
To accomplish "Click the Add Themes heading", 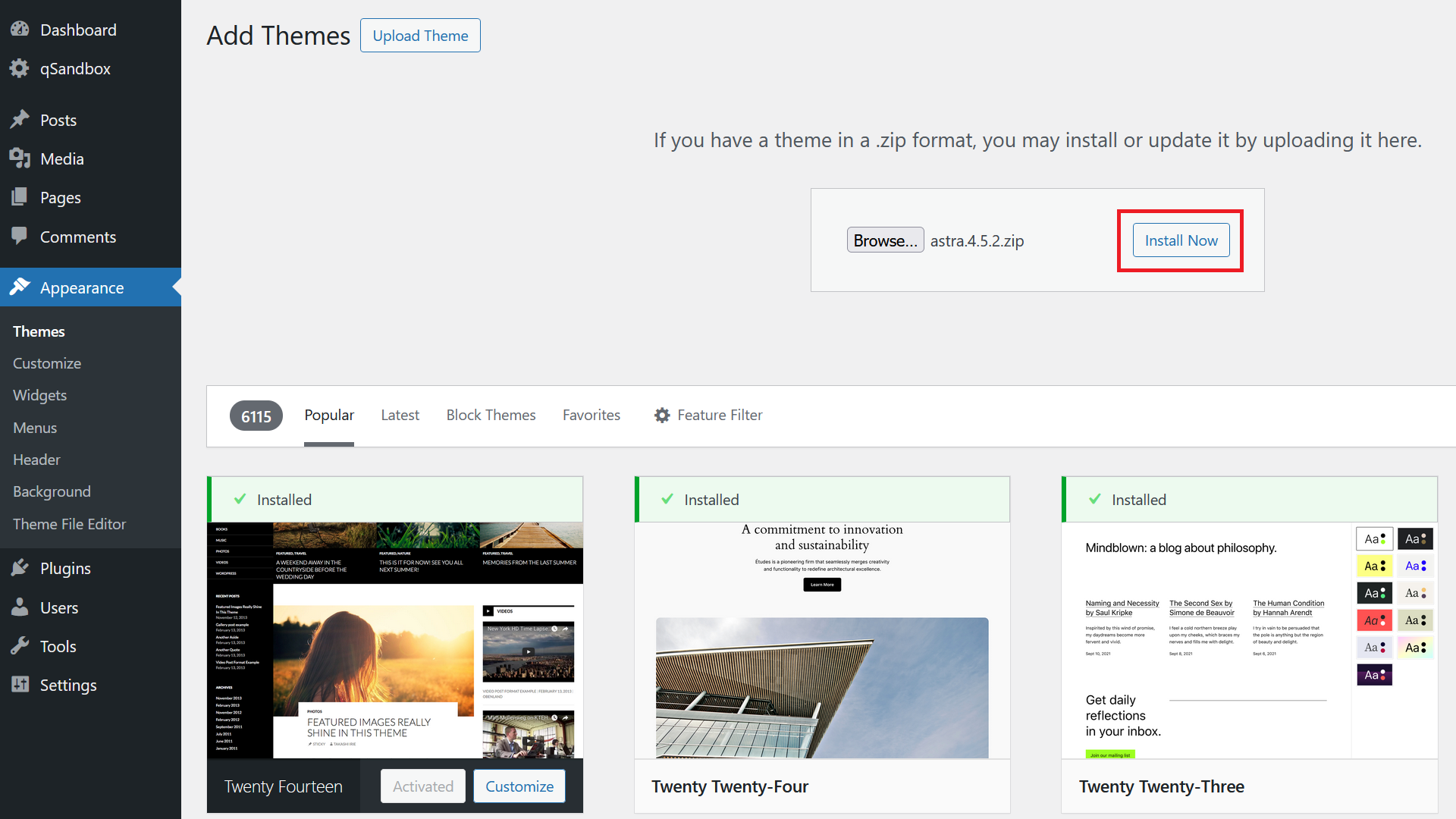I will coord(278,36).
